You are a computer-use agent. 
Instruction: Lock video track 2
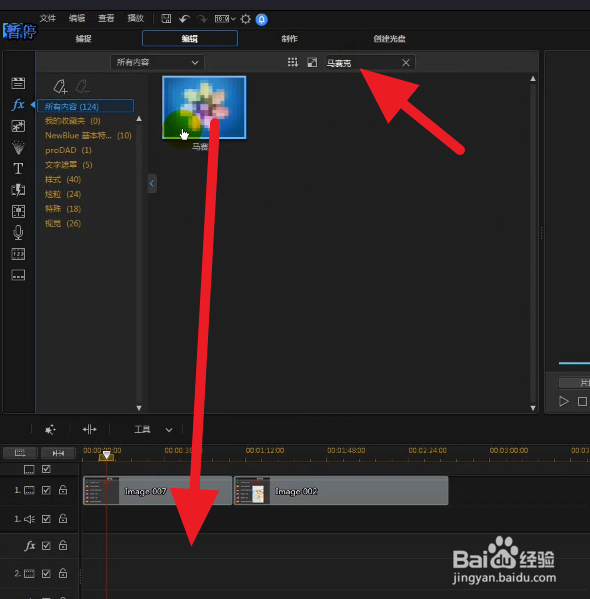click(x=63, y=573)
